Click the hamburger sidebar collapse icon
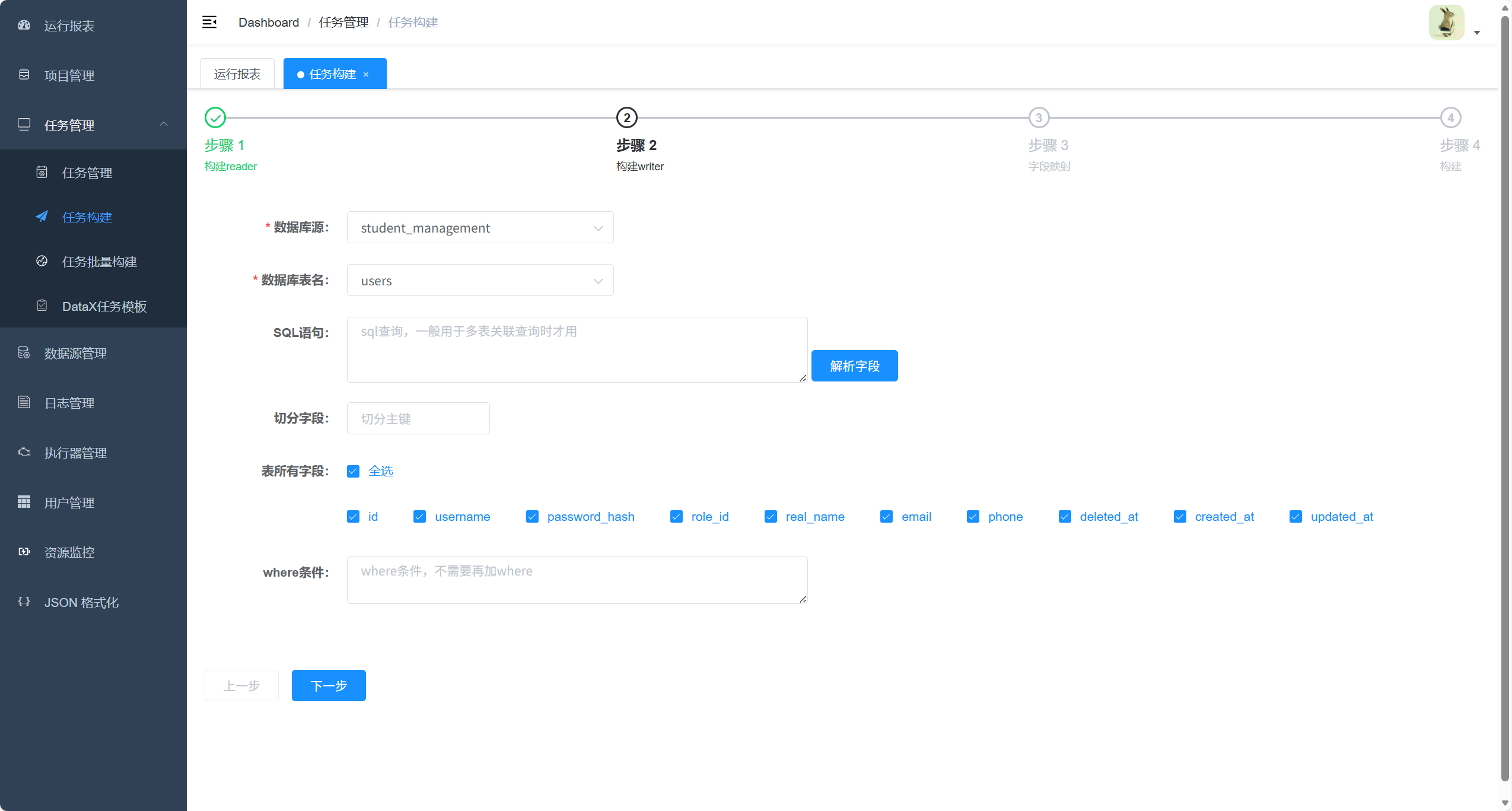This screenshot has width=1512, height=811. point(209,23)
